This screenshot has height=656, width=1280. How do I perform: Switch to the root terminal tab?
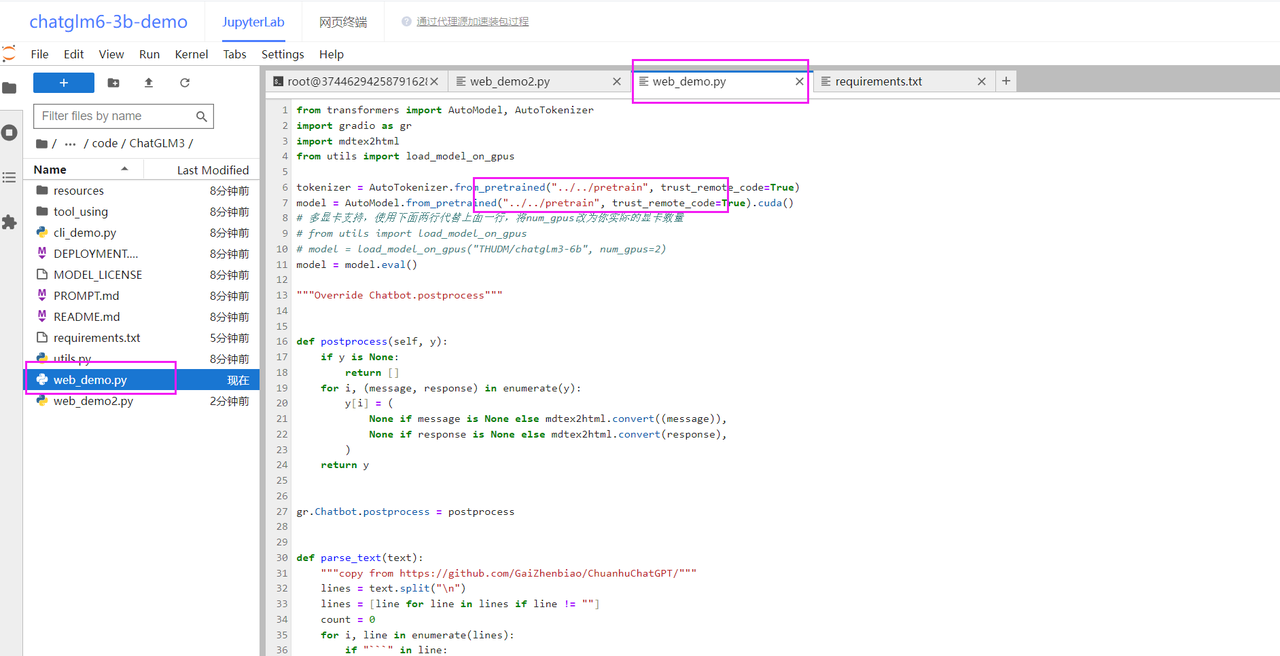point(357,82)
